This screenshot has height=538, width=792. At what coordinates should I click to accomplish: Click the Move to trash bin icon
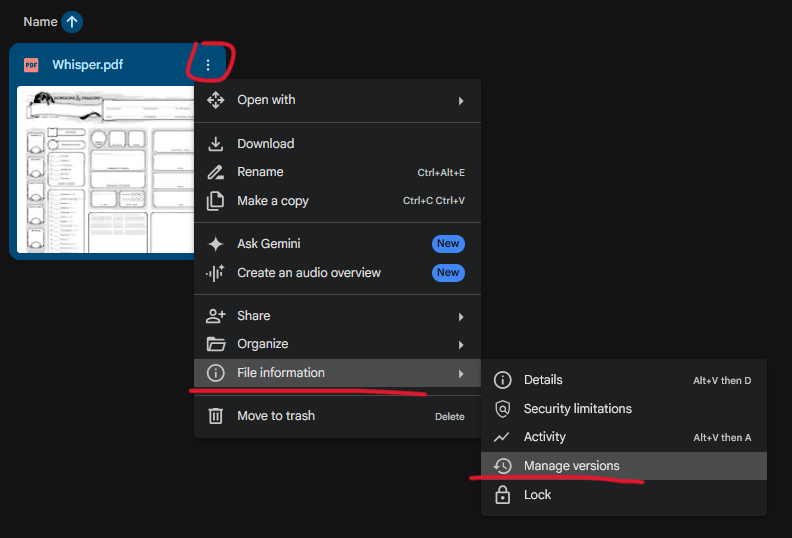(216, 416)
